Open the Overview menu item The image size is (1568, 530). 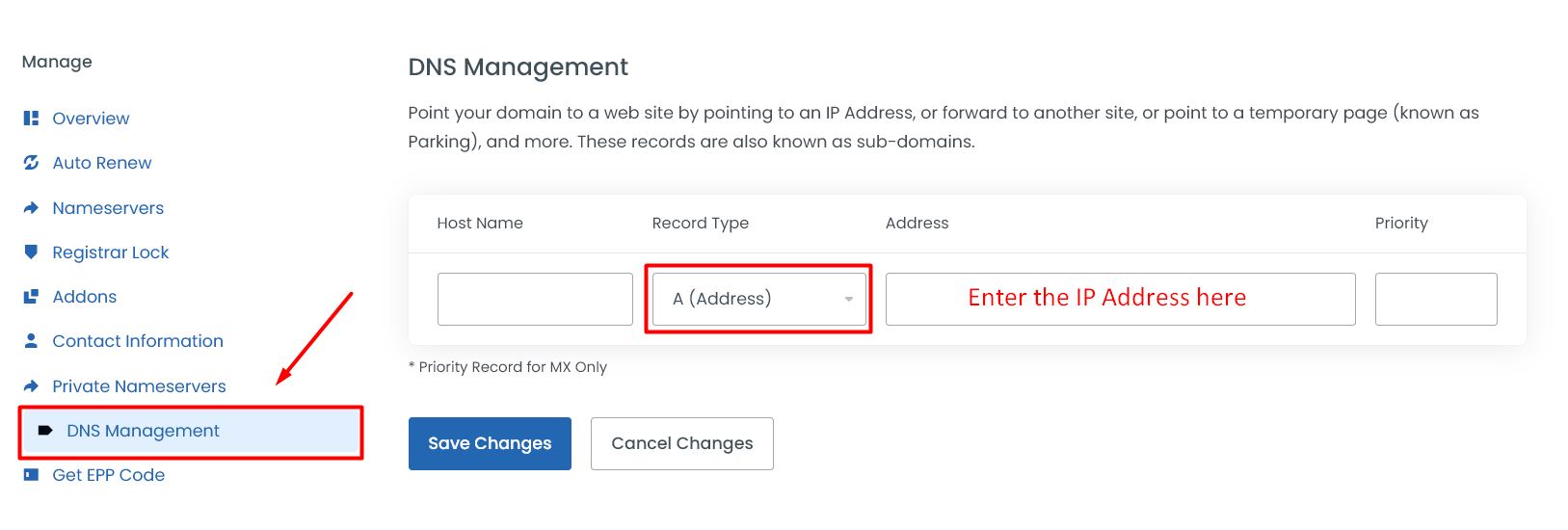coord(91,119)
